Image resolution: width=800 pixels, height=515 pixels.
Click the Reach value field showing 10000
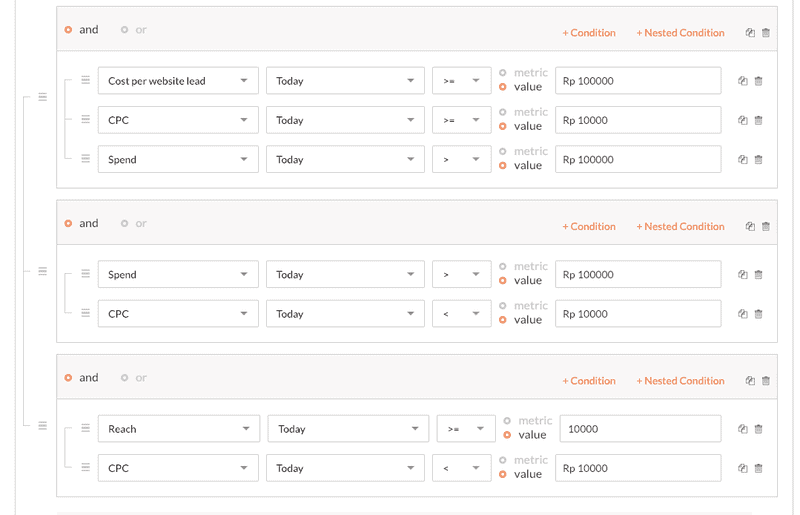pos(640,429)
